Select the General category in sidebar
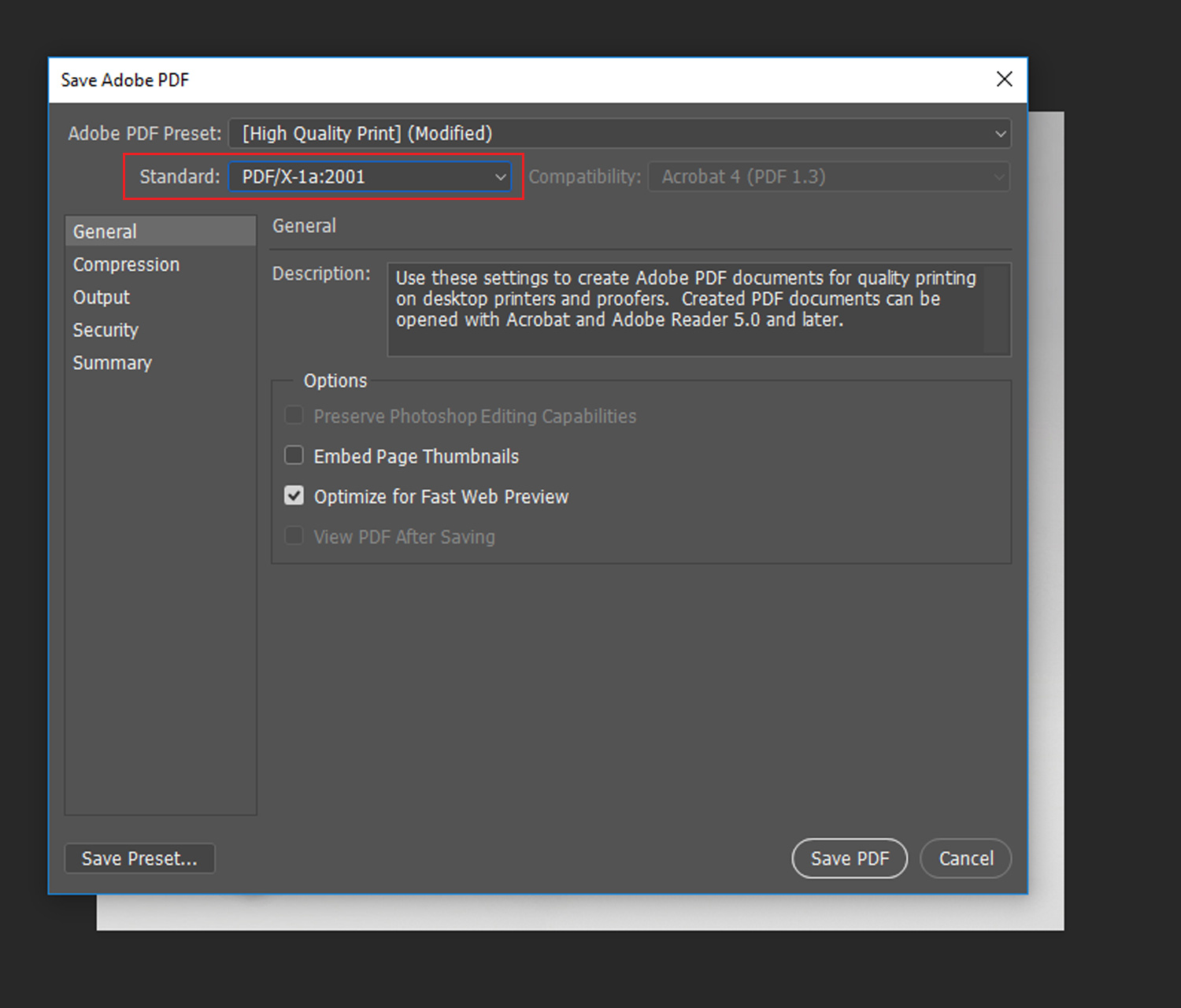The image size is (1181, 1008). tap(161, 232)
